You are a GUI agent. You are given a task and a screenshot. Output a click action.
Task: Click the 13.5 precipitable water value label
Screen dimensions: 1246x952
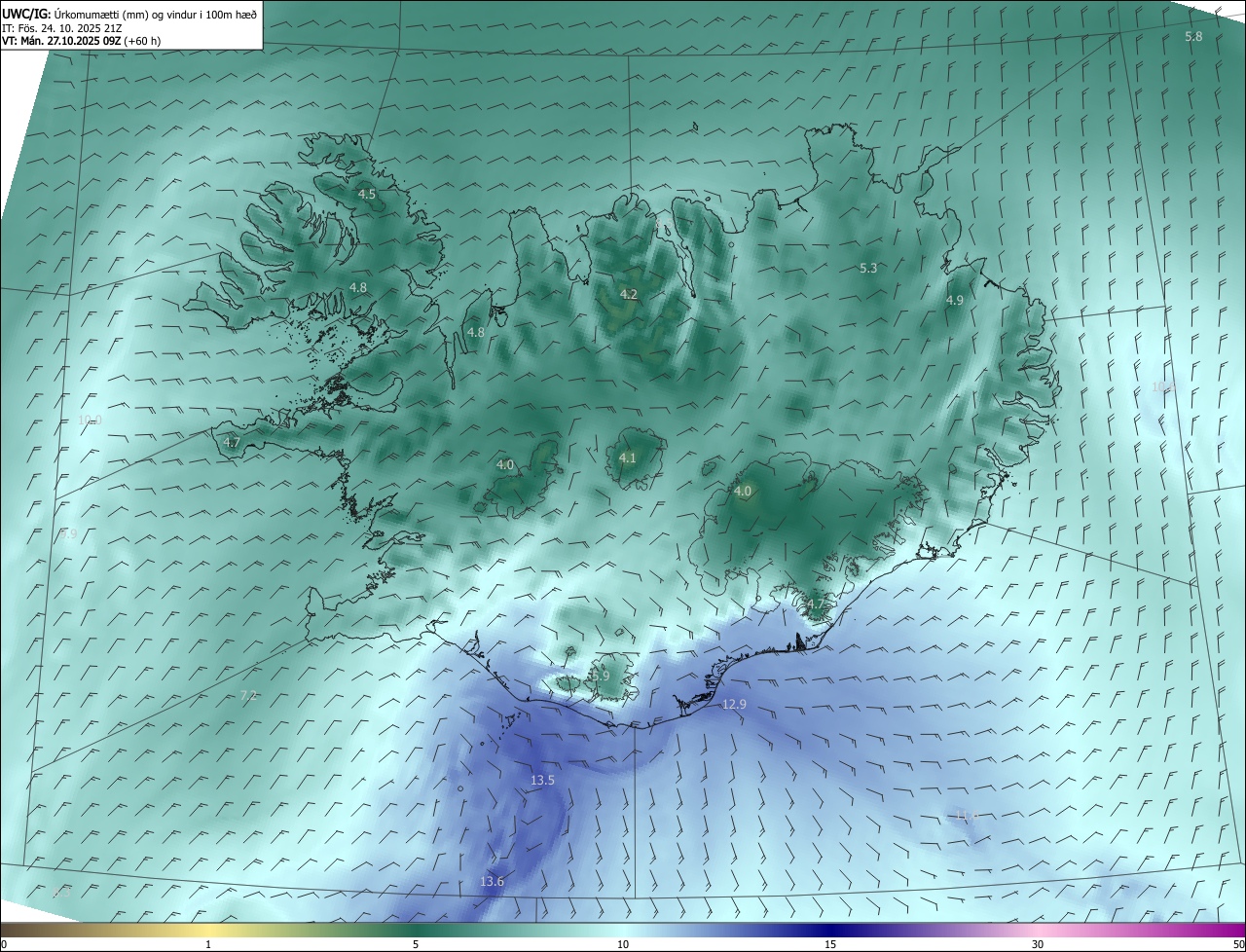click(x=542, y=781)
